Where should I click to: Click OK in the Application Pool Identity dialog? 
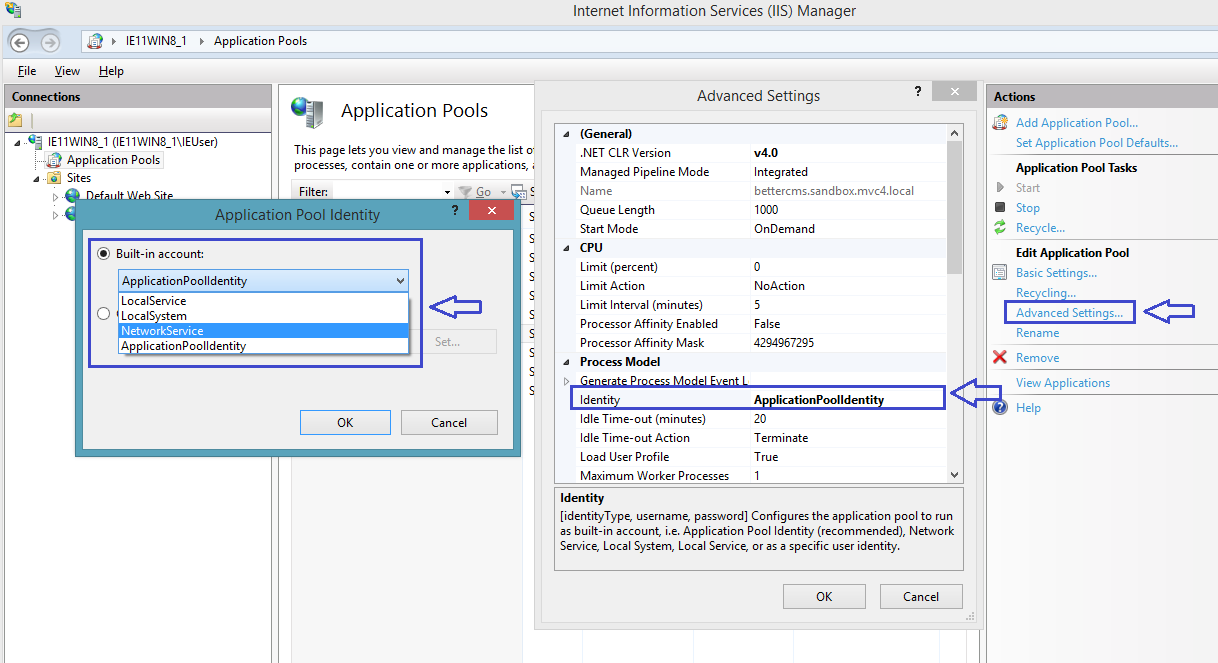tap(344, 422)
